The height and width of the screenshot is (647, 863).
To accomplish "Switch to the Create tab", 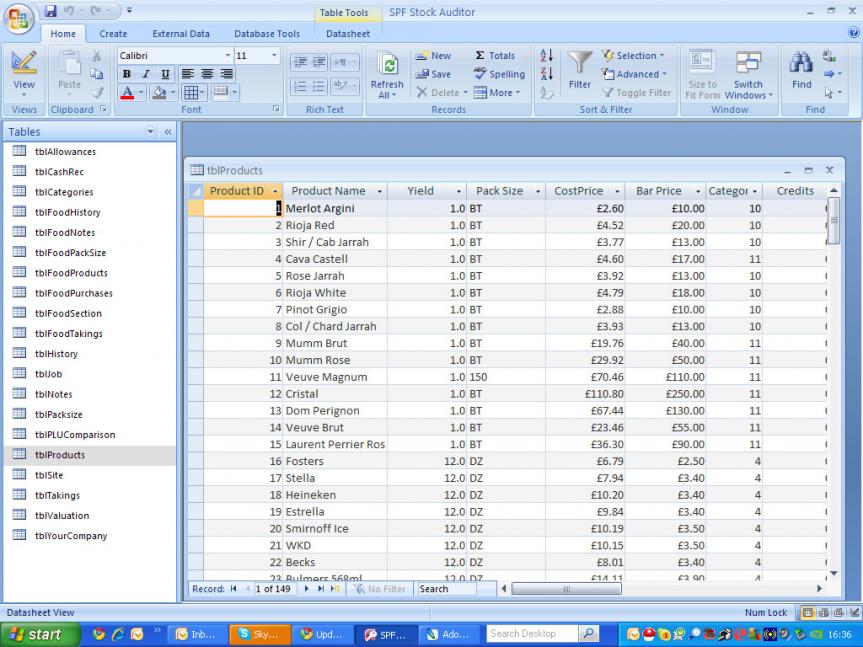I will tap(113, 34).
